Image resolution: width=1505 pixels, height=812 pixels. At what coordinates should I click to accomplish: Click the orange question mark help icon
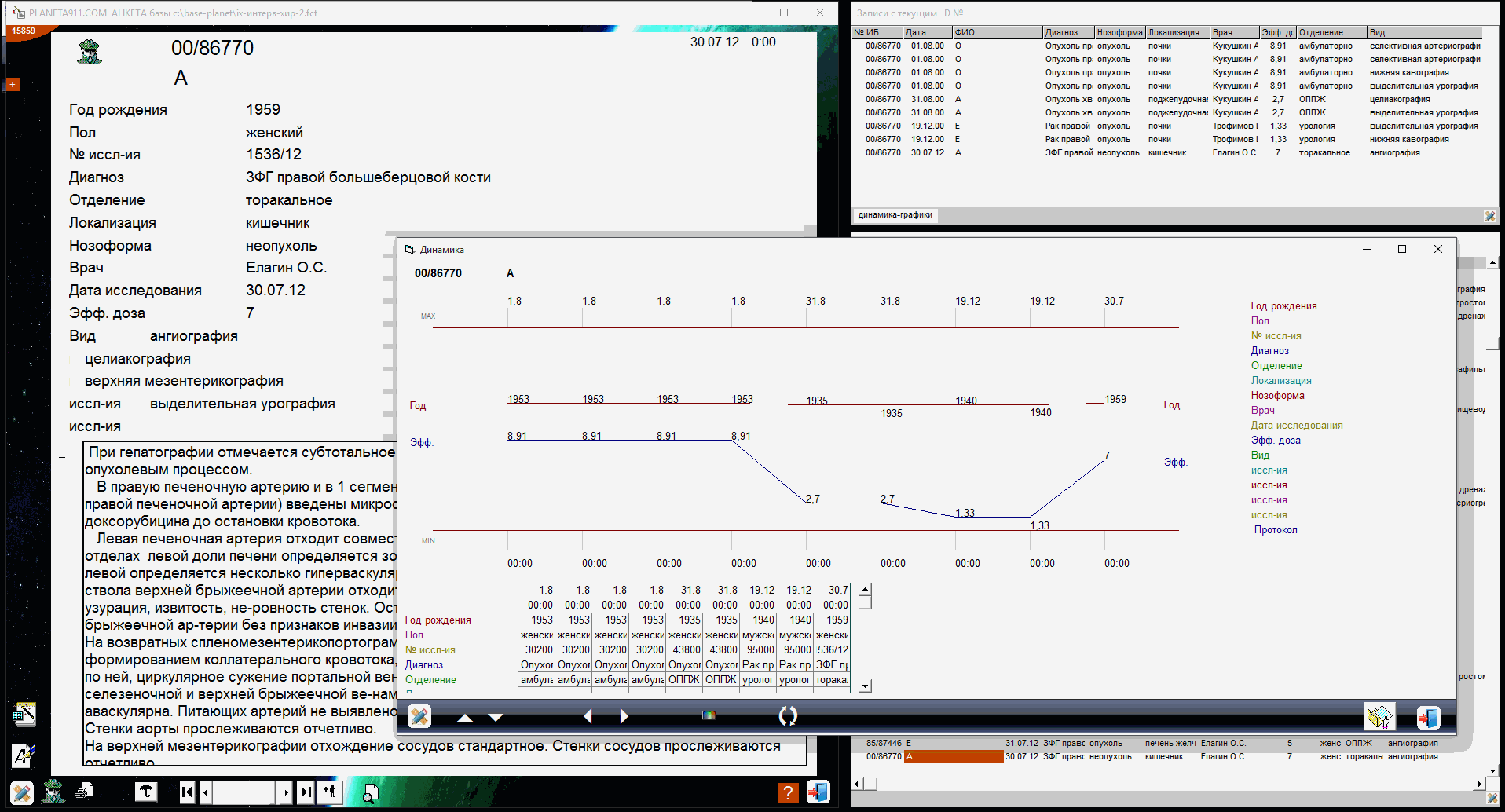(787, 792)
